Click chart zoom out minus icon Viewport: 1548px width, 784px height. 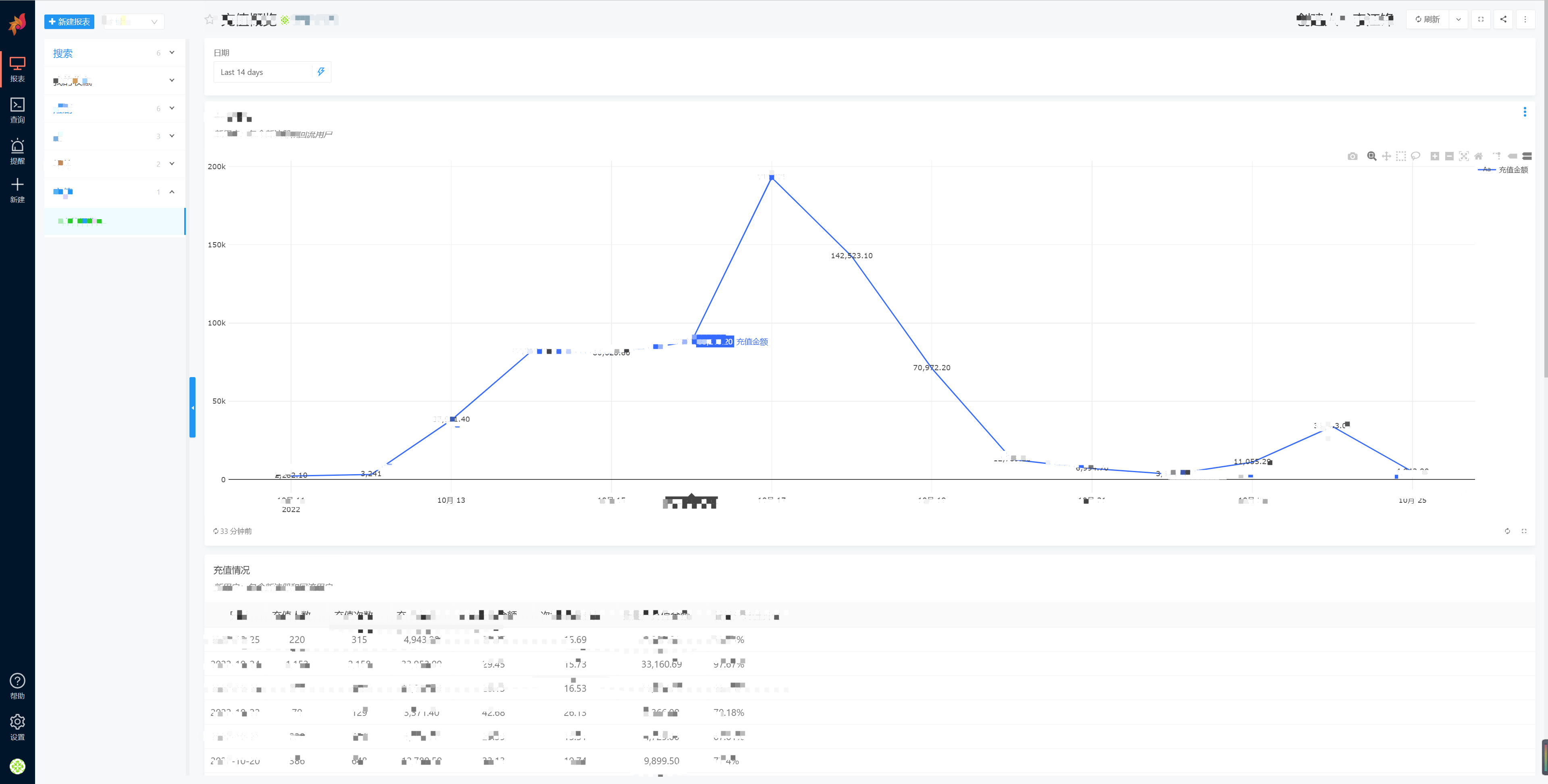(x=1450, y=156)
